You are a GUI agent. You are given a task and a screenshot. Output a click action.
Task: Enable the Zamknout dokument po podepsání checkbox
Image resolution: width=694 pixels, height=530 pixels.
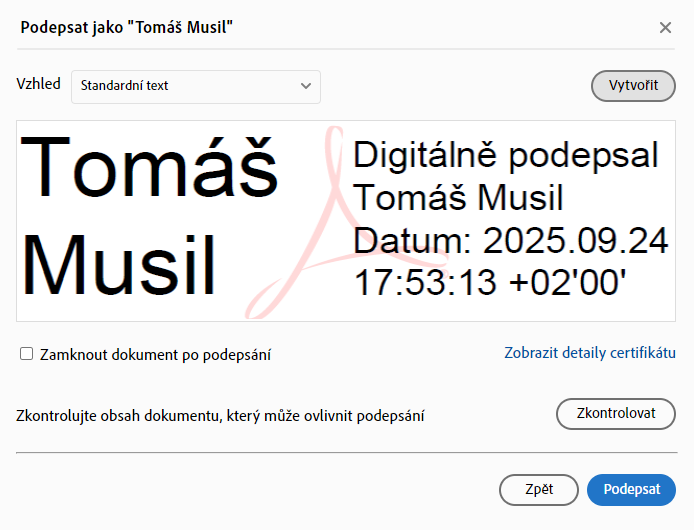pos(27,354)
